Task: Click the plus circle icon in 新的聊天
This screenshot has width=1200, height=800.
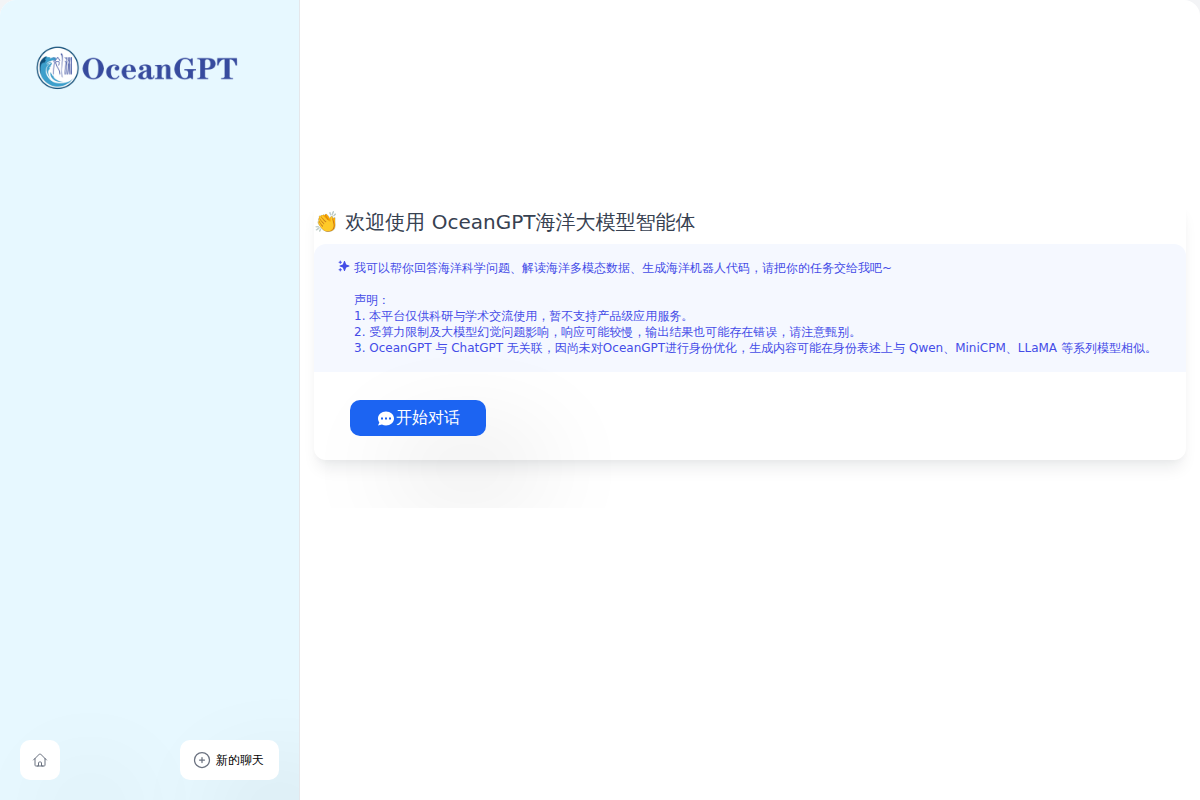Action: [x=202, y=760]
